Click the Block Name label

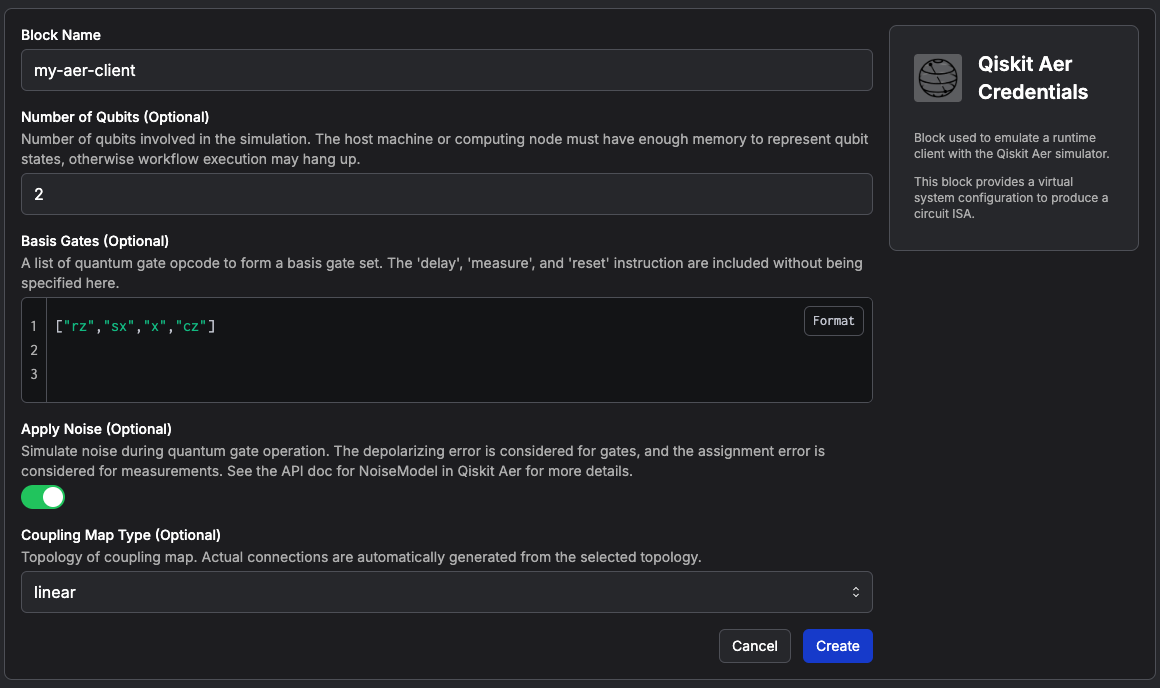tap(61, 35)
